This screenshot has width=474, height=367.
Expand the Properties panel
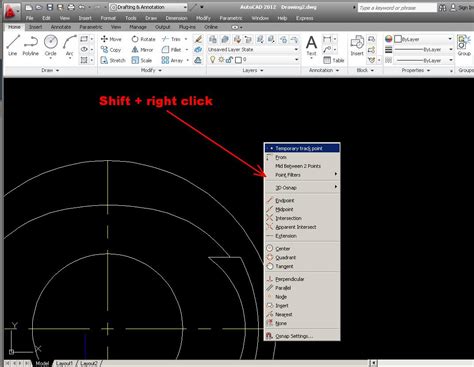(x=416, y=70)
